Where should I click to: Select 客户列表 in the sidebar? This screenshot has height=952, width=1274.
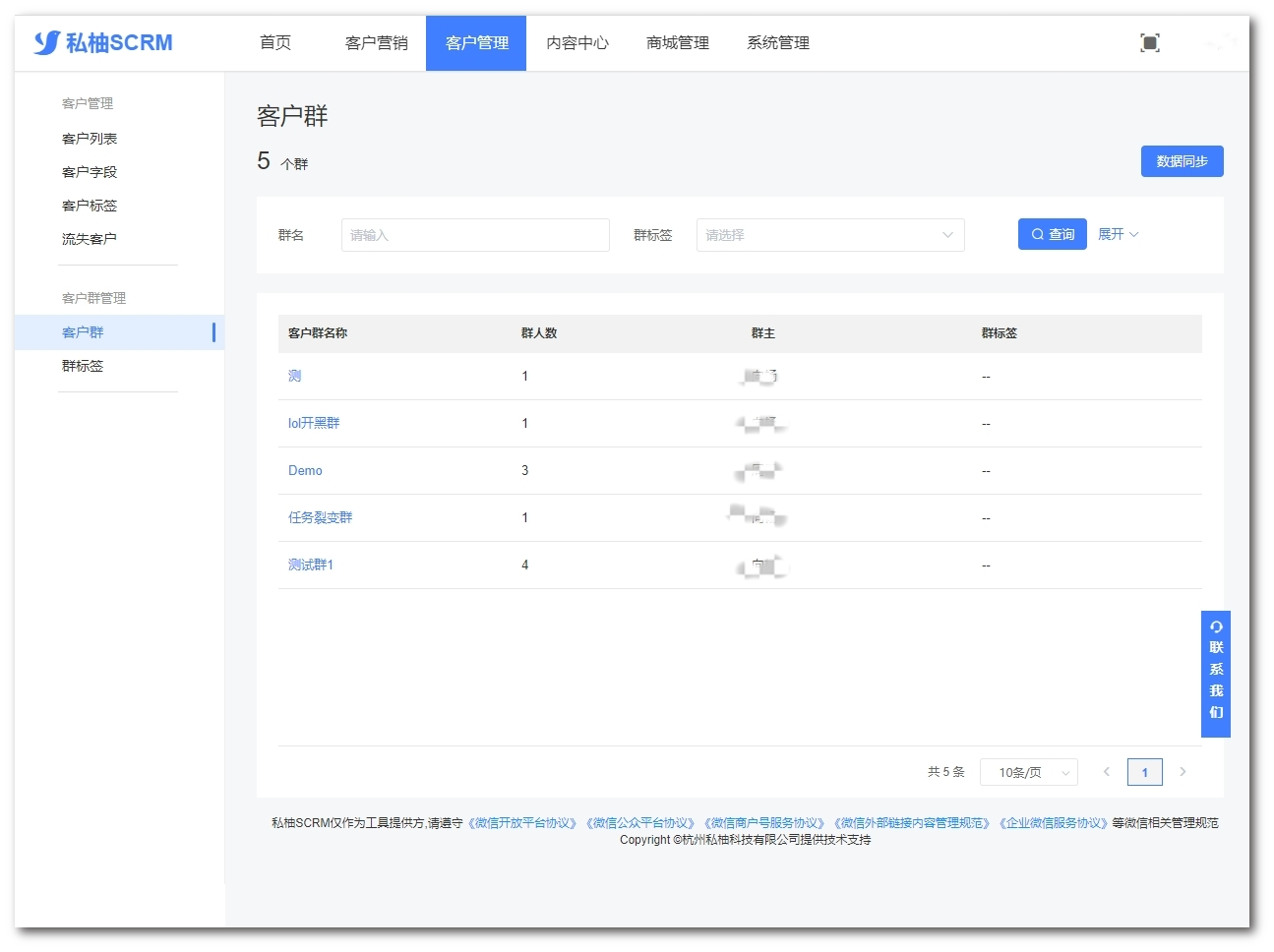tap(90, 139)
